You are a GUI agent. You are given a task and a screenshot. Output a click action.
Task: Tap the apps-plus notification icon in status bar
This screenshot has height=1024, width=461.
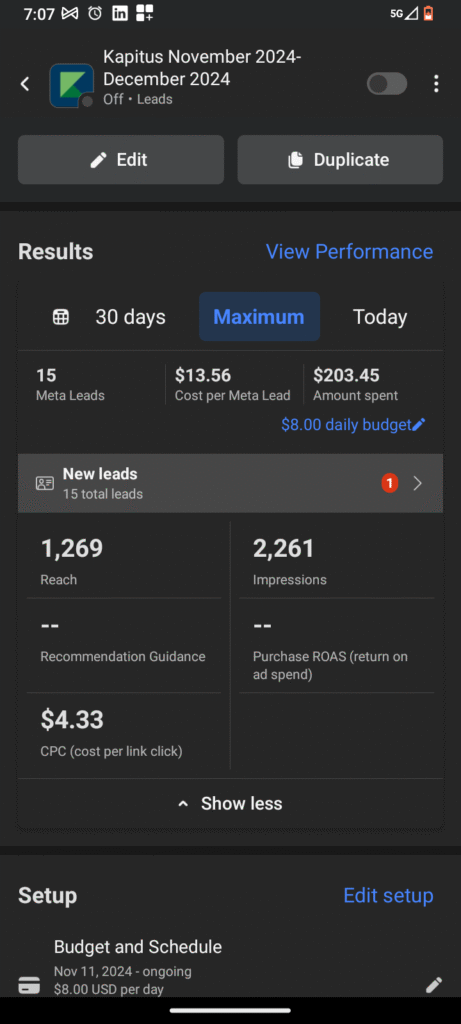click(145, 13)
